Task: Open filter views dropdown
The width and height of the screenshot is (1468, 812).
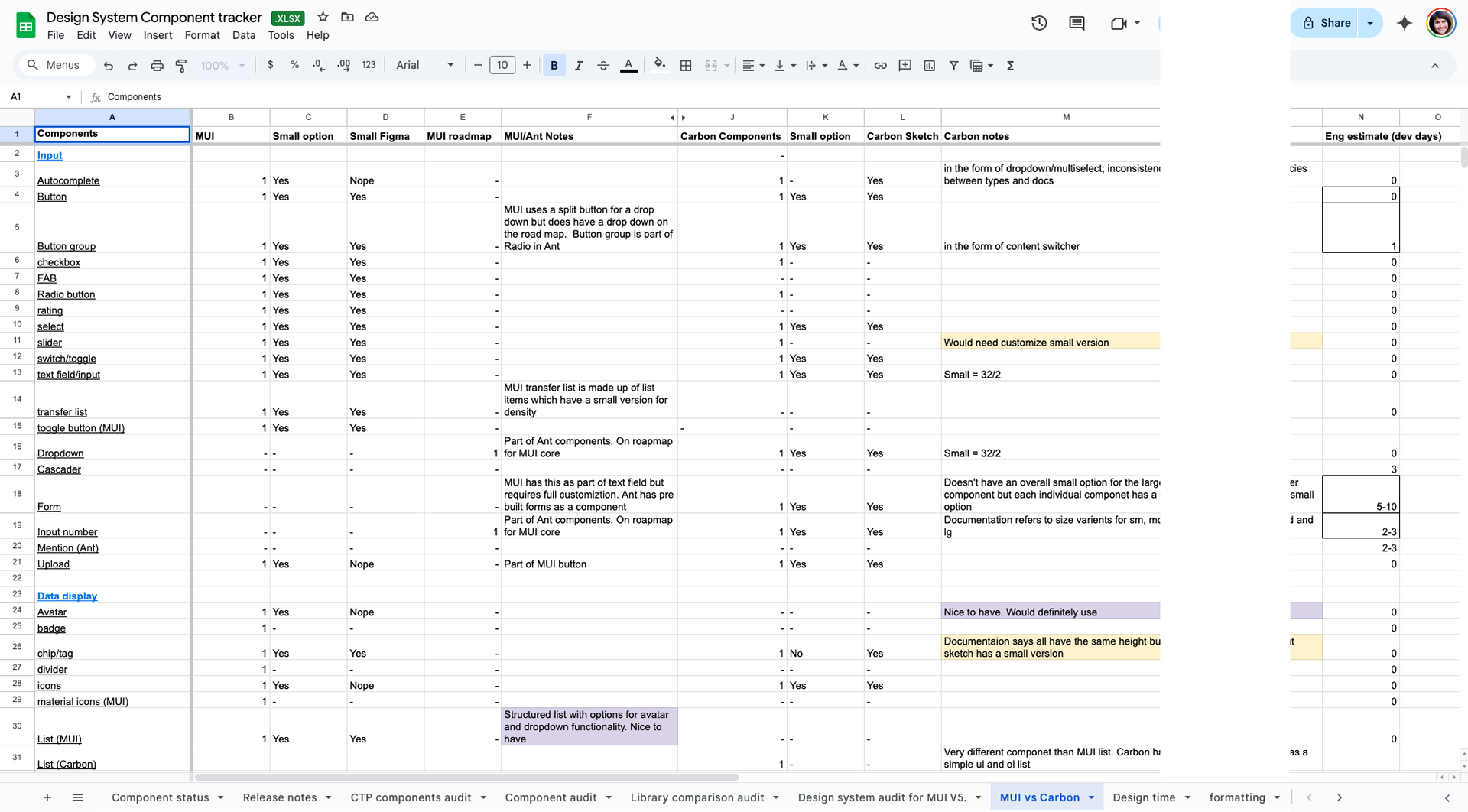Action: [x=982, y=66]
